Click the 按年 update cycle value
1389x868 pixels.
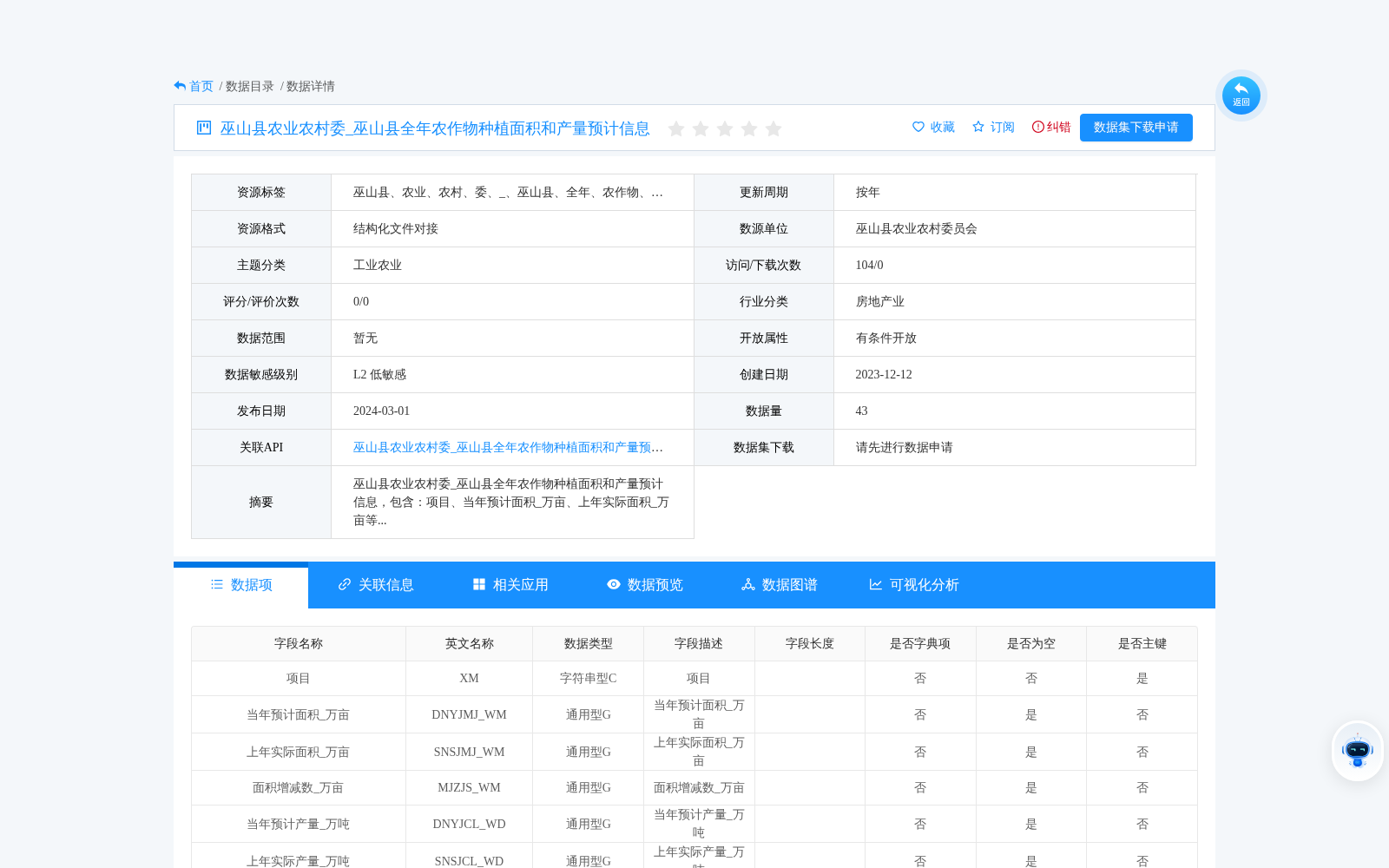pos(868,193)
